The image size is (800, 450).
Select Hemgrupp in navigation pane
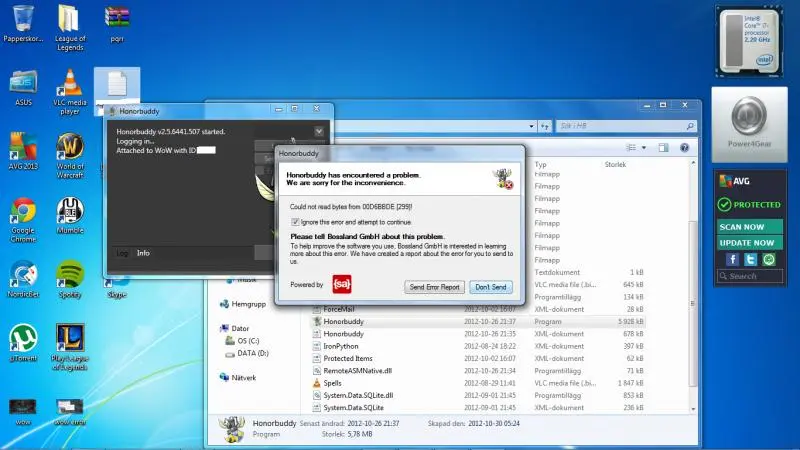click(x=248, y=304)
